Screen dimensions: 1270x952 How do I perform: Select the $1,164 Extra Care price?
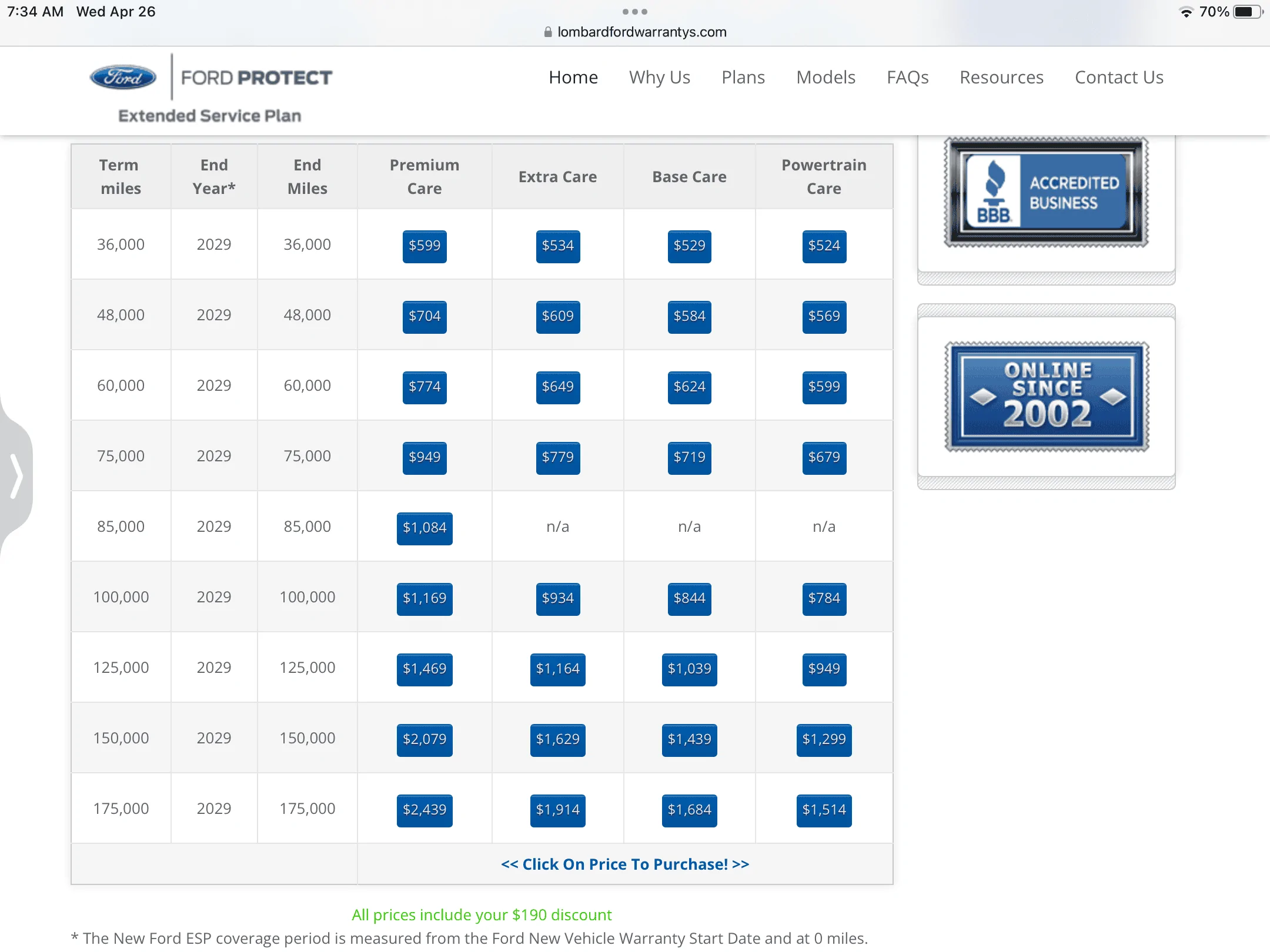(x=557, y=669)
